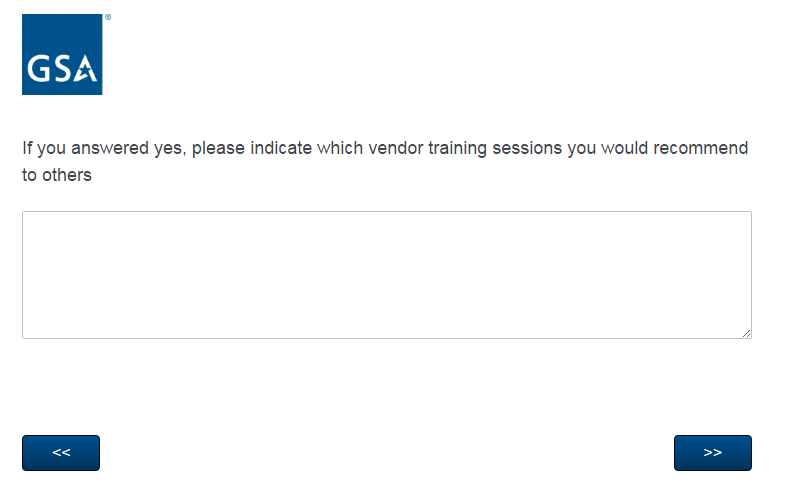
Task: Click the words 'to others' in the question
Action: [57, 175]
